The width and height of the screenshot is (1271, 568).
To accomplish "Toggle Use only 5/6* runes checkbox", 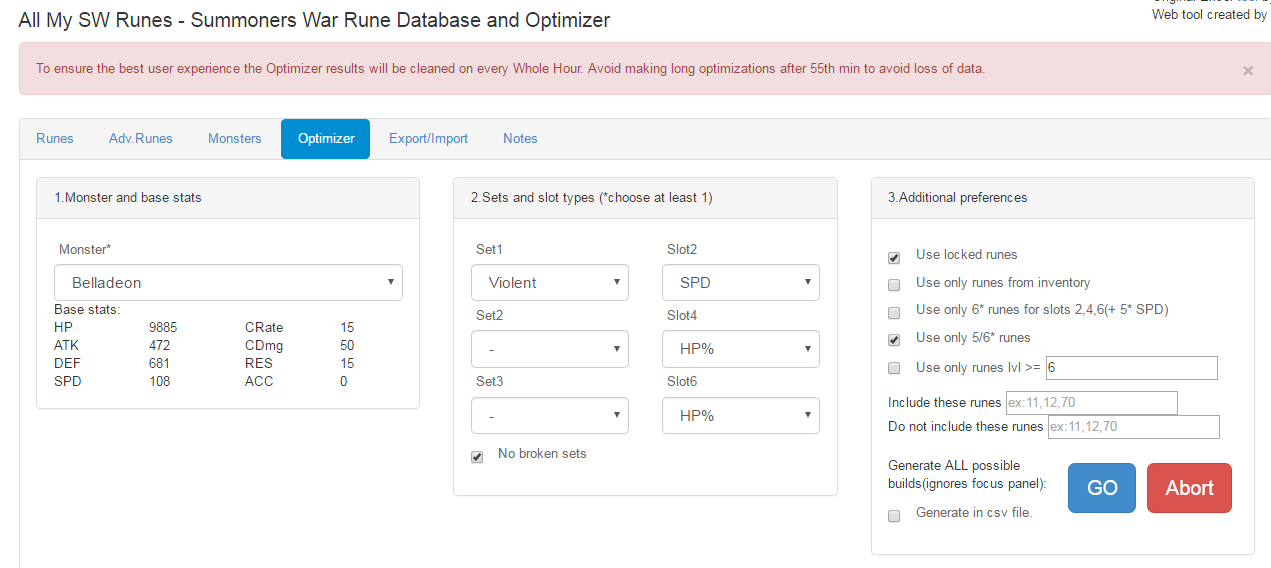I will (894, 340).
